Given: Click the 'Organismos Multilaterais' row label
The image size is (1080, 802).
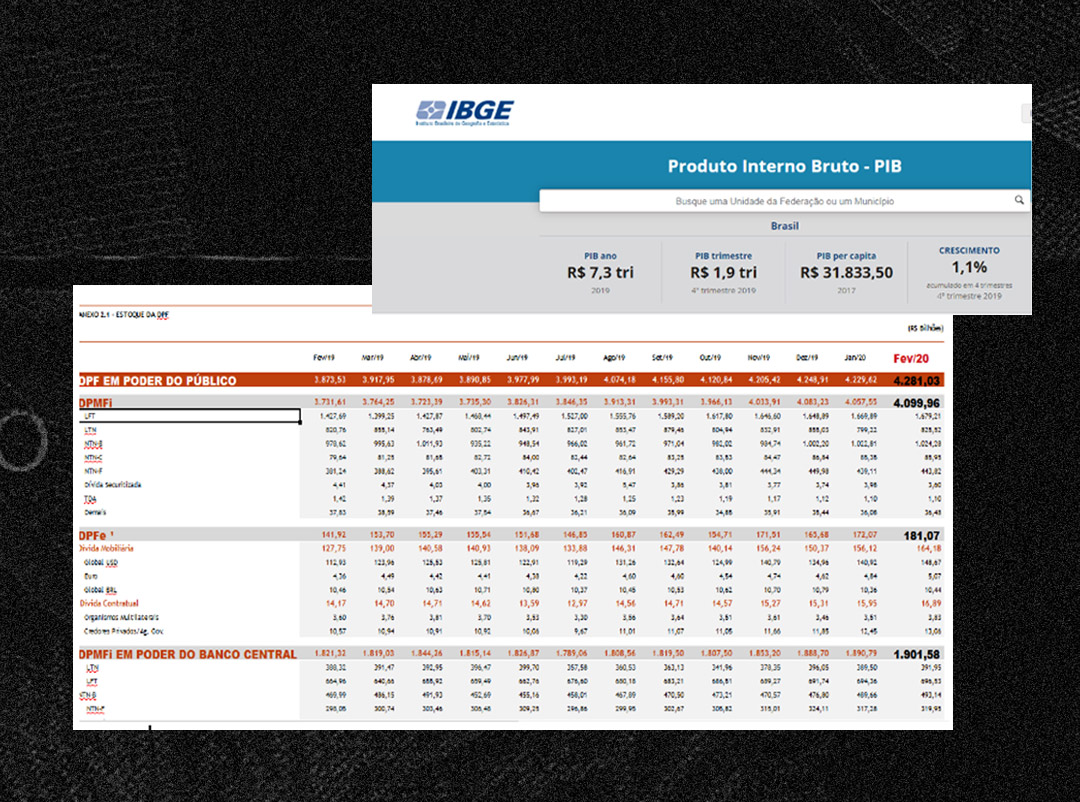Looking at the screenshot, I should 121,617.
